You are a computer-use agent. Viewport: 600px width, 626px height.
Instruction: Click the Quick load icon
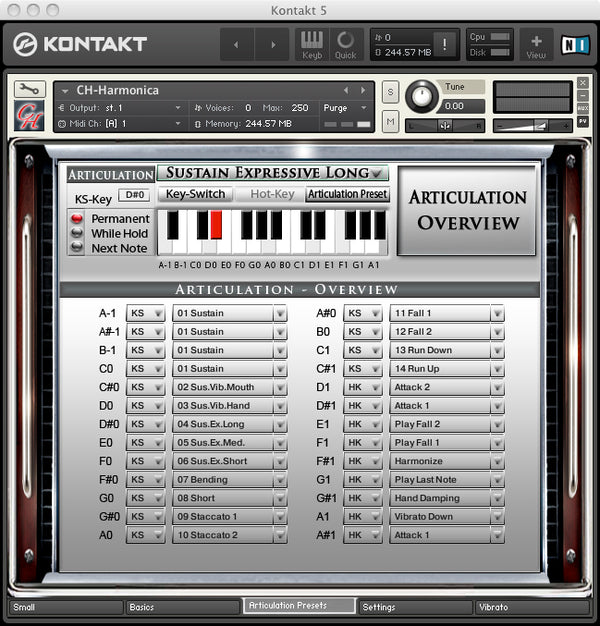[345, 44]
